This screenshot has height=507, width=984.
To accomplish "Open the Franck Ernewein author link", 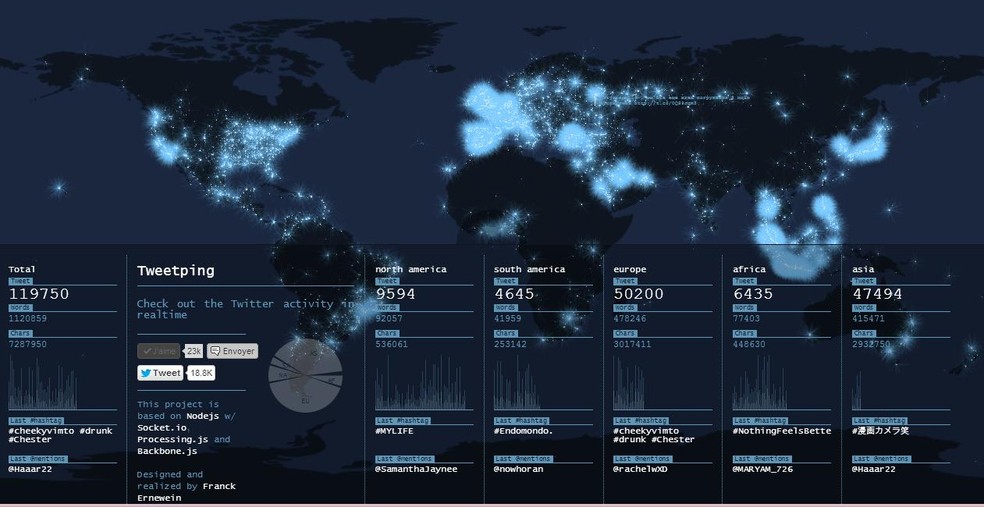I will click(x=186, y=492).
